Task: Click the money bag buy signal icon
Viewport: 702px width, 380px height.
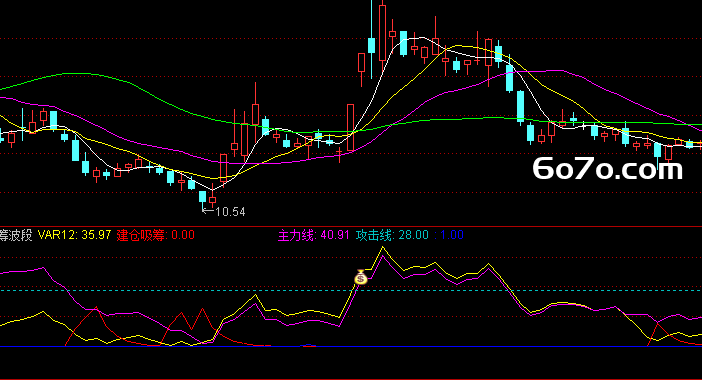Action: pyautogui.click(x=361, y=278)
